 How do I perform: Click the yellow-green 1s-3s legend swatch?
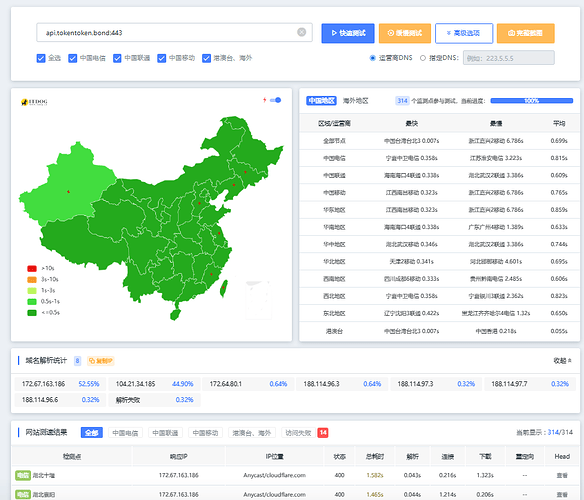[x=32, y=291]
